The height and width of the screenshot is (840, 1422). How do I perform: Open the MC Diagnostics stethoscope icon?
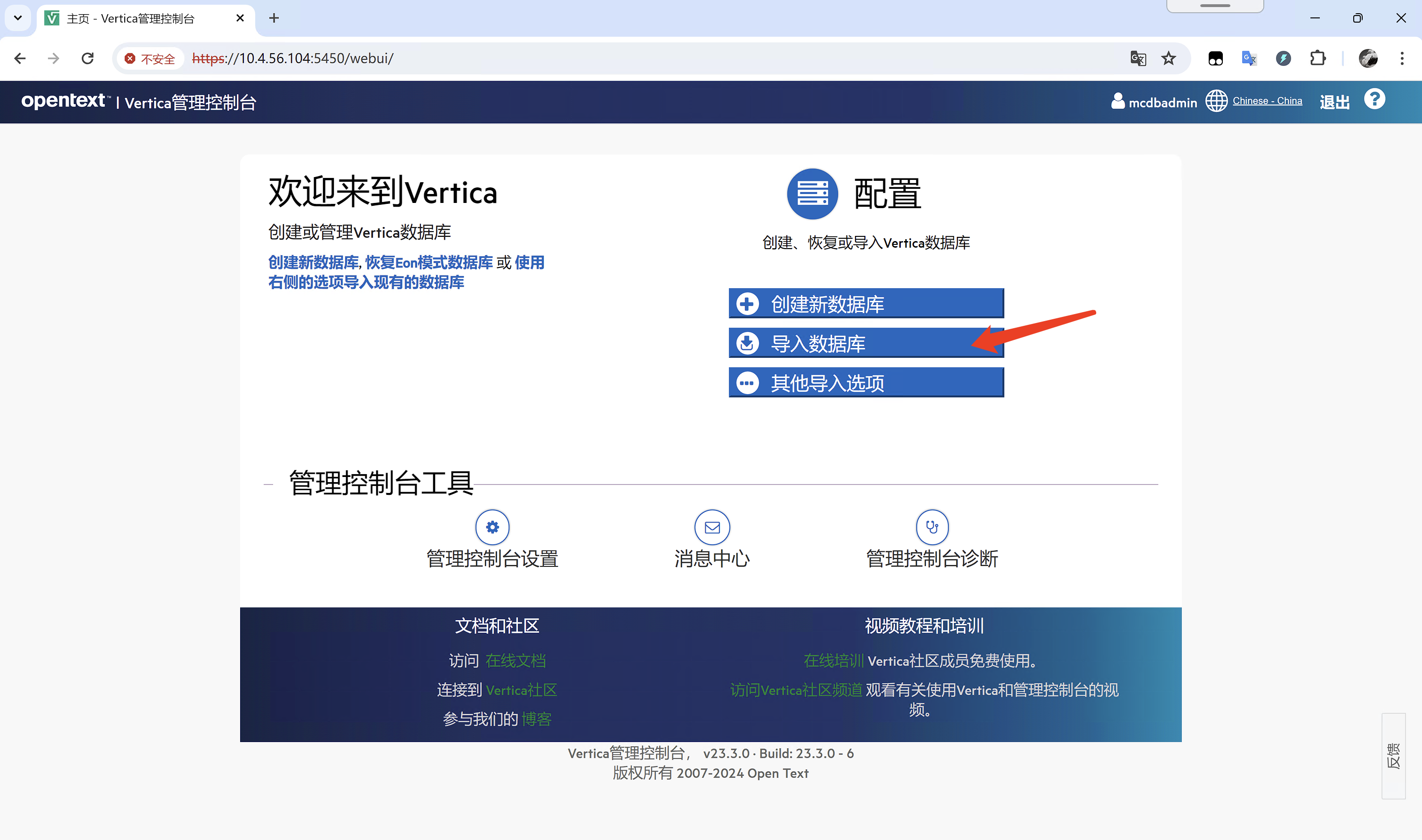point(932,527)
